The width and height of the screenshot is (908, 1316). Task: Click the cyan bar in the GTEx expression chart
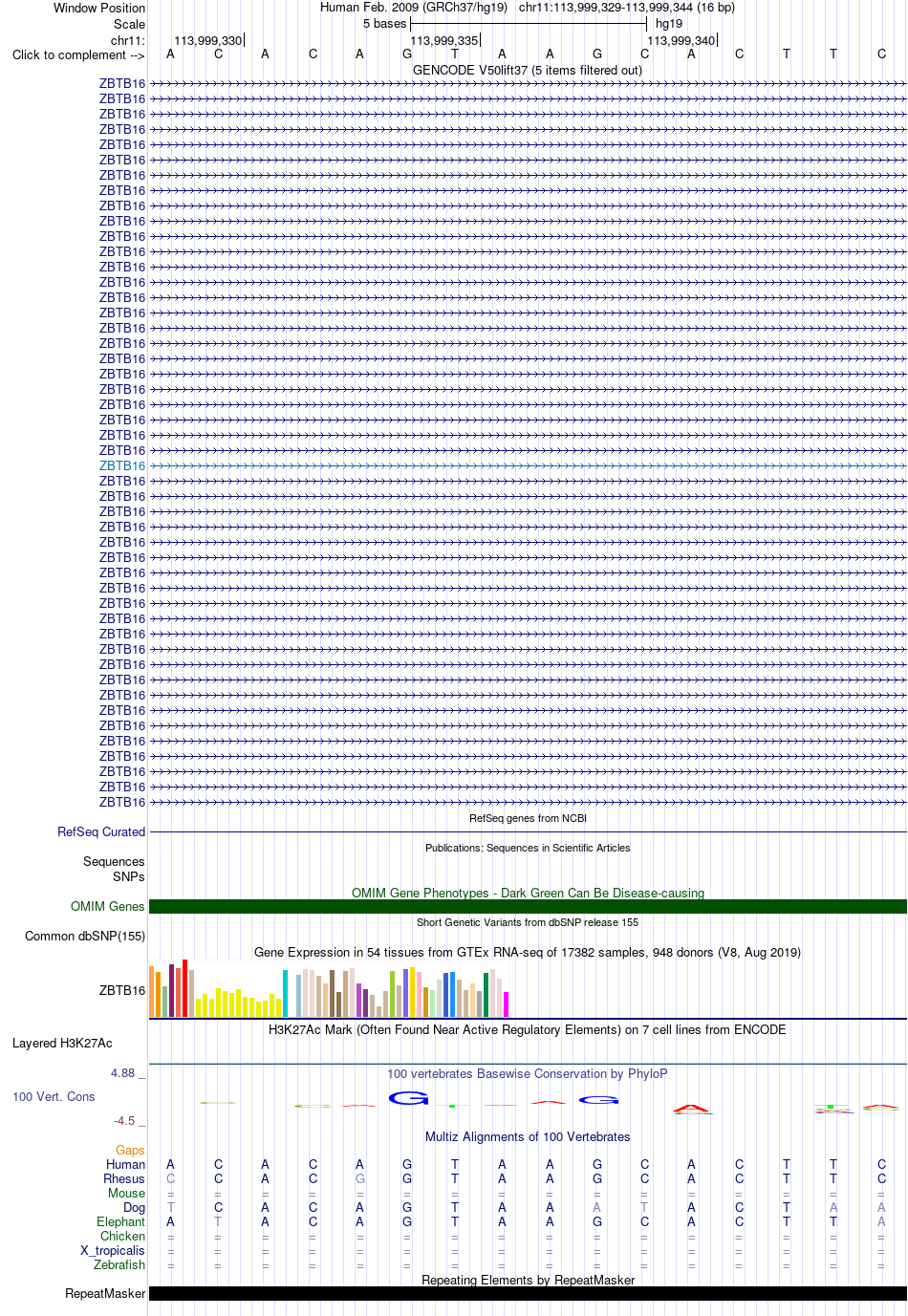tap(286, 994)
